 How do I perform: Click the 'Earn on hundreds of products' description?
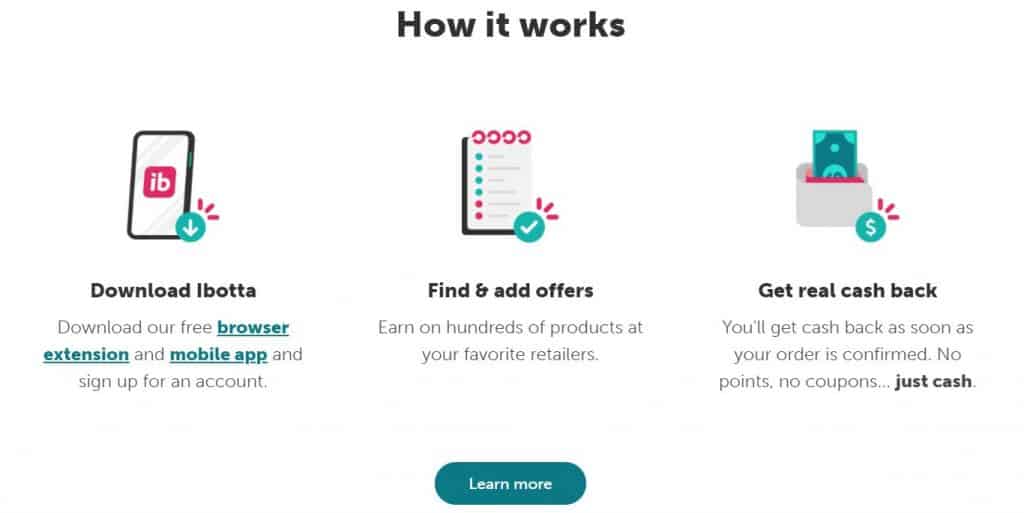[510, 341]
